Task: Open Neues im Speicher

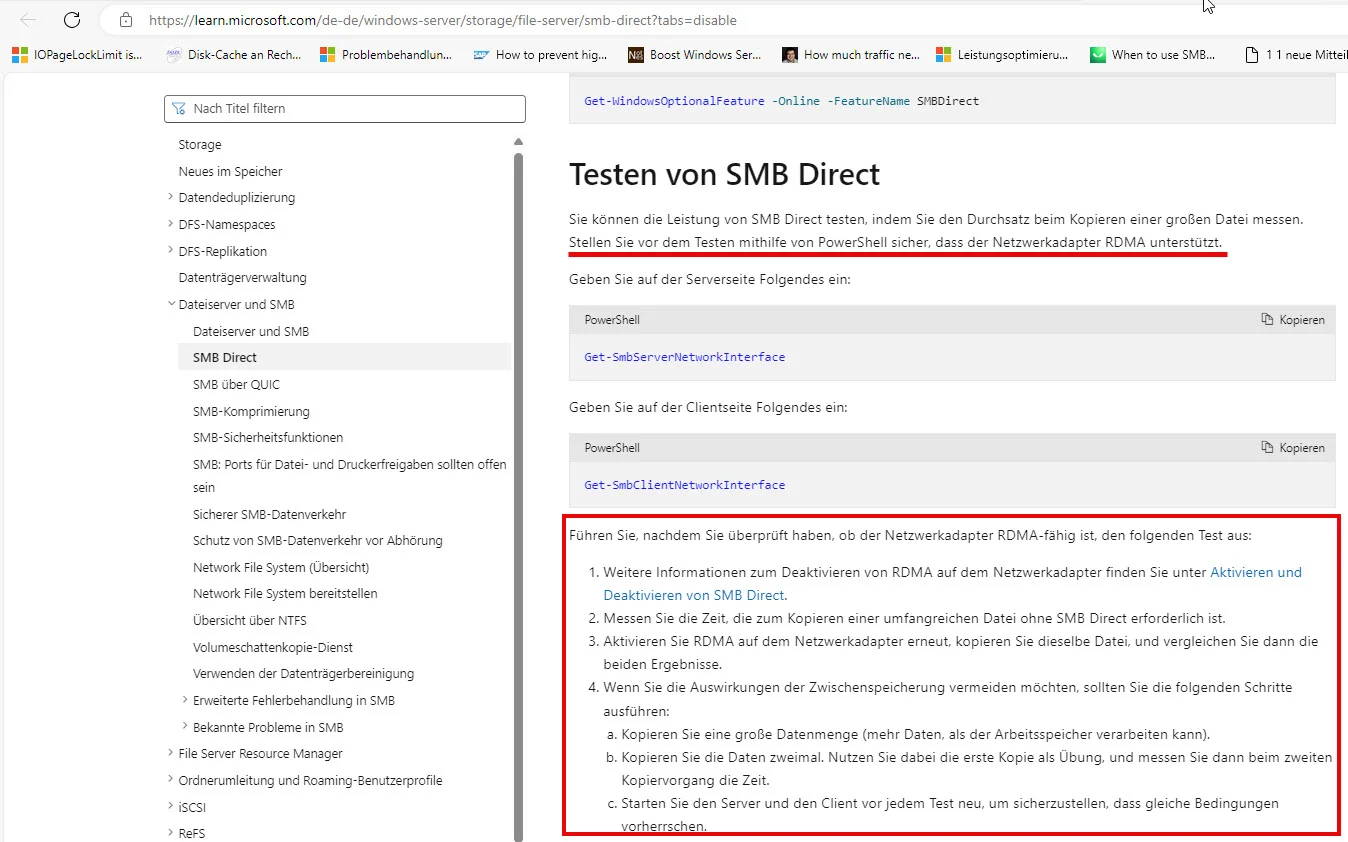Action: pos(230,171)
